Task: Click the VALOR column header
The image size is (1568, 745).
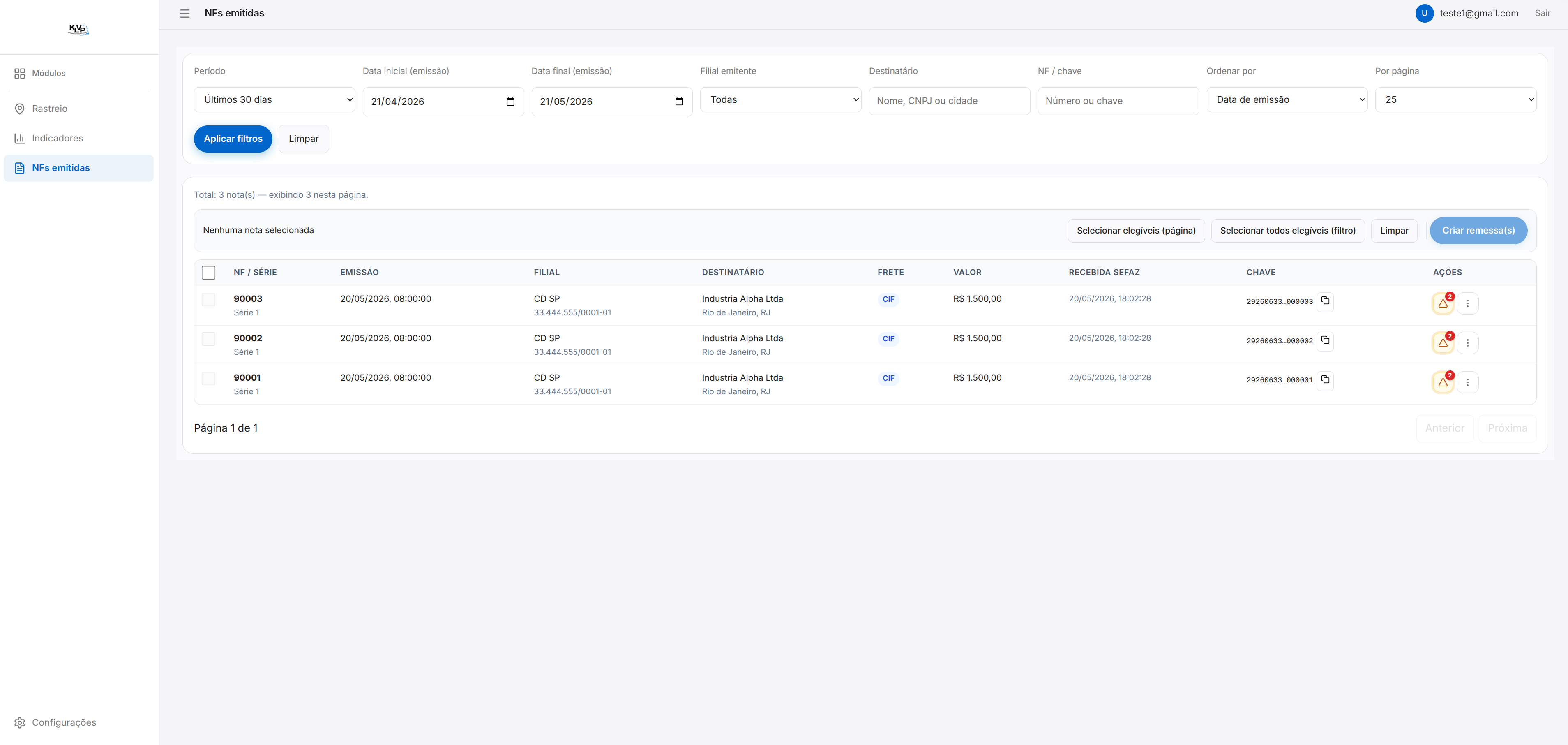Action: [x=966, y=273]
